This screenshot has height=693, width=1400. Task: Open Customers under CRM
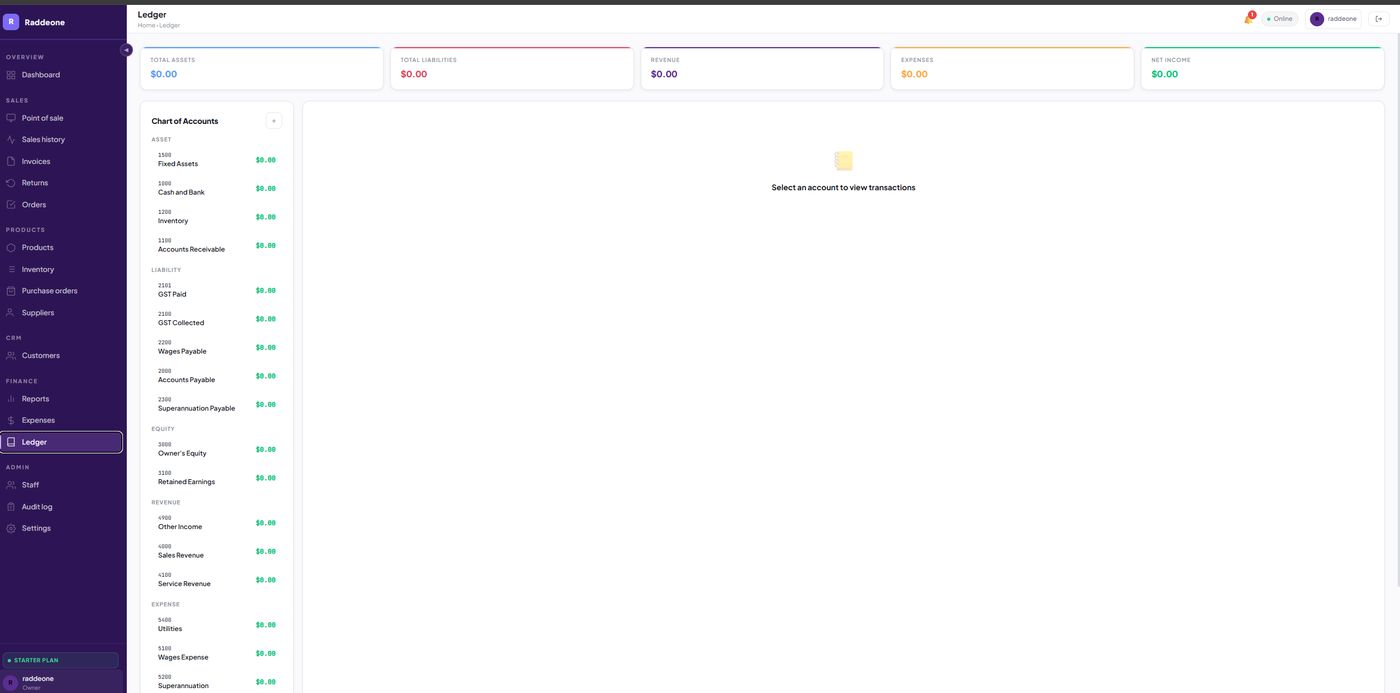63,356
